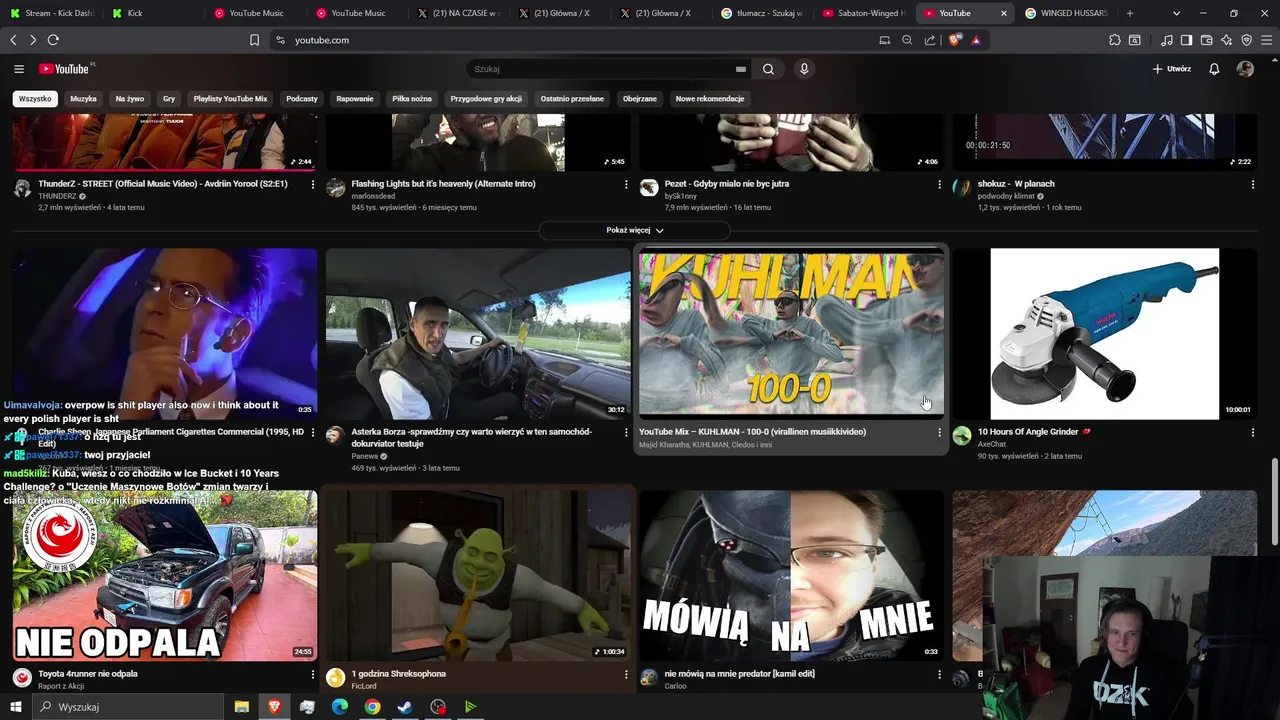View site information for youtube.com
The height and width of the screenshot is (720, 1280).
(x=280, y=40)
